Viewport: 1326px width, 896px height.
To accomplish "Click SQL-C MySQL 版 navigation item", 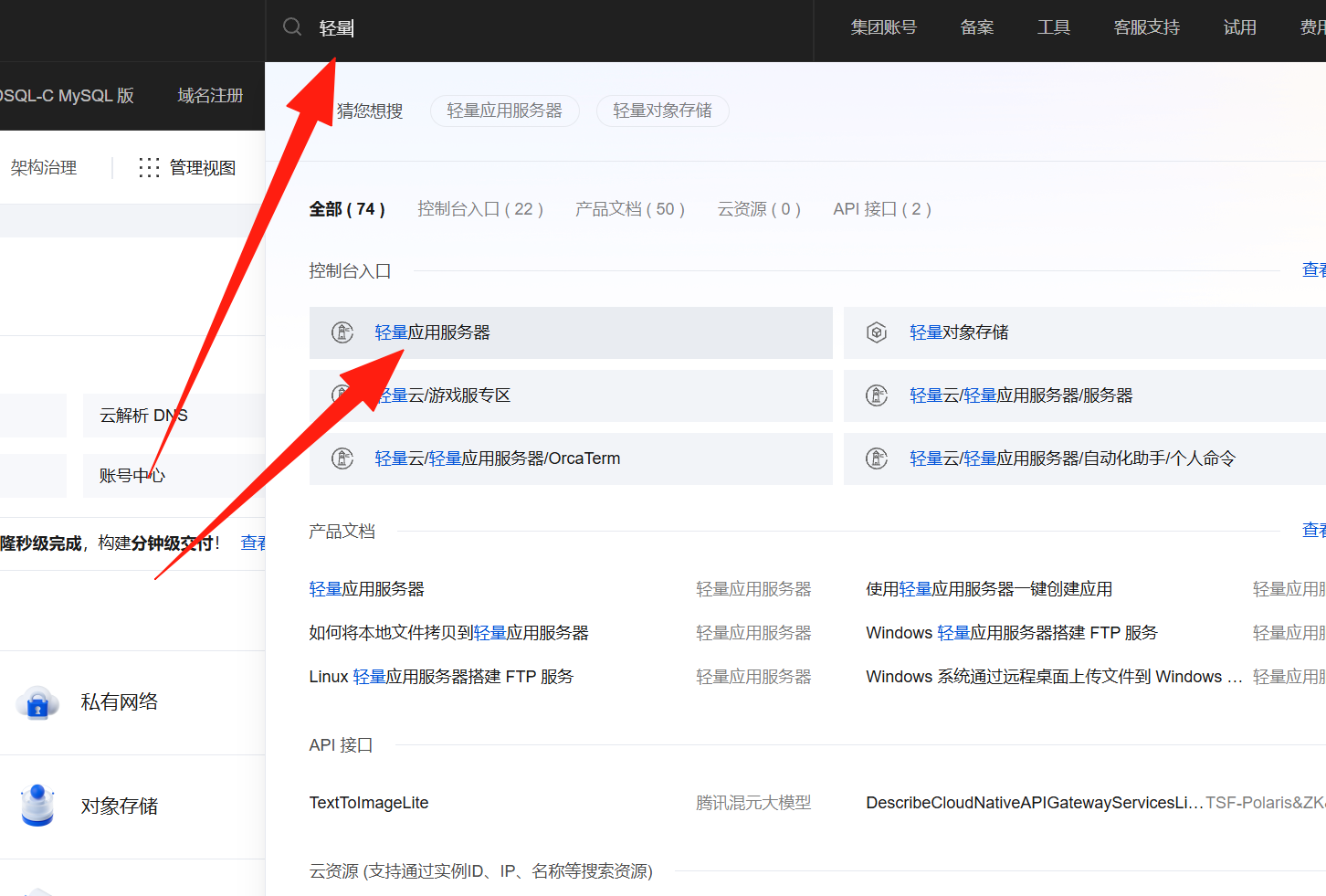I will pyautogui.click(x=67, y=96).
